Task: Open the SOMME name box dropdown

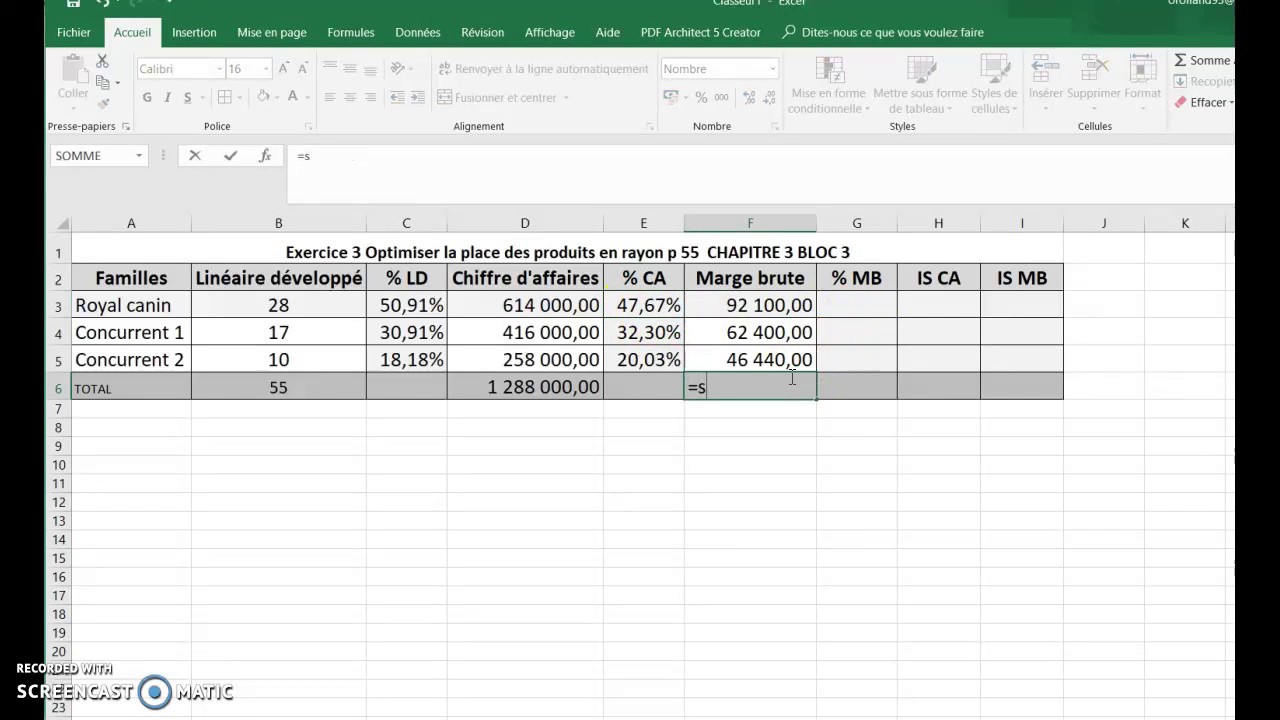Action: point(139,156)
